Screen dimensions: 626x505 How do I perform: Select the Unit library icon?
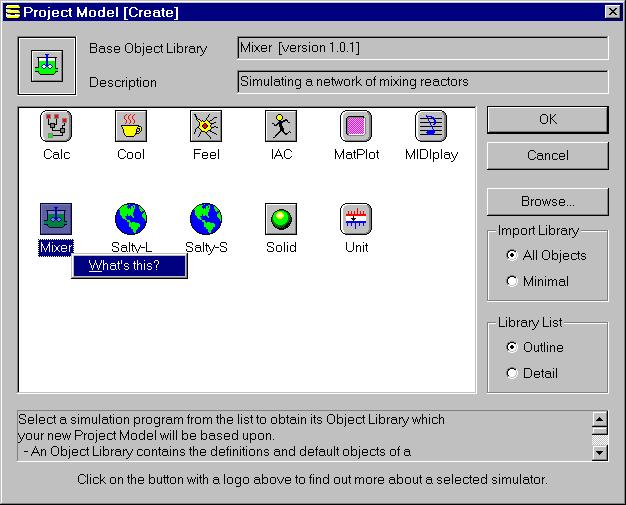click(356, 218)
